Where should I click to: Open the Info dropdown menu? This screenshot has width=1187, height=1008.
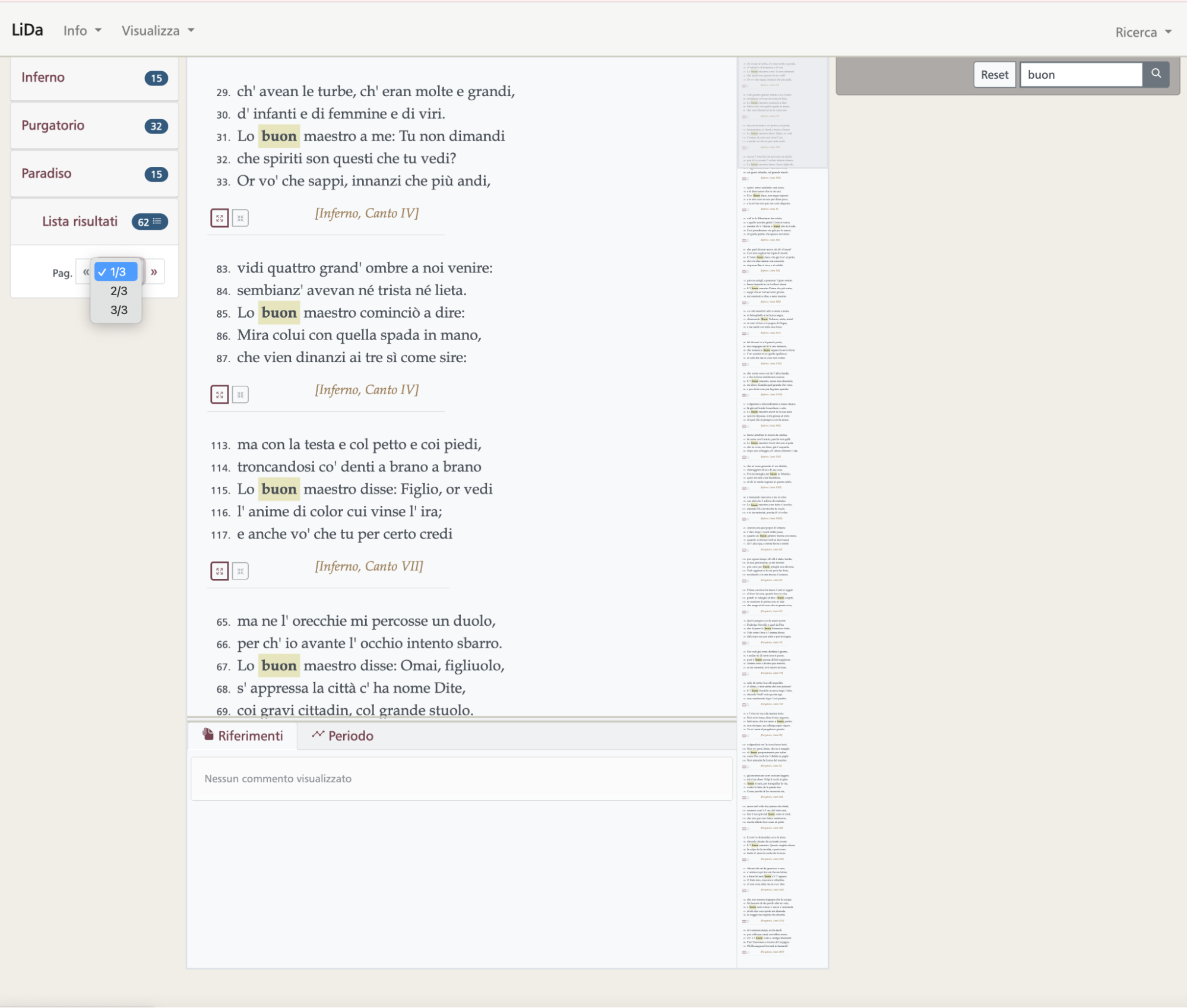pyautogui.click(x=83, y=30)
